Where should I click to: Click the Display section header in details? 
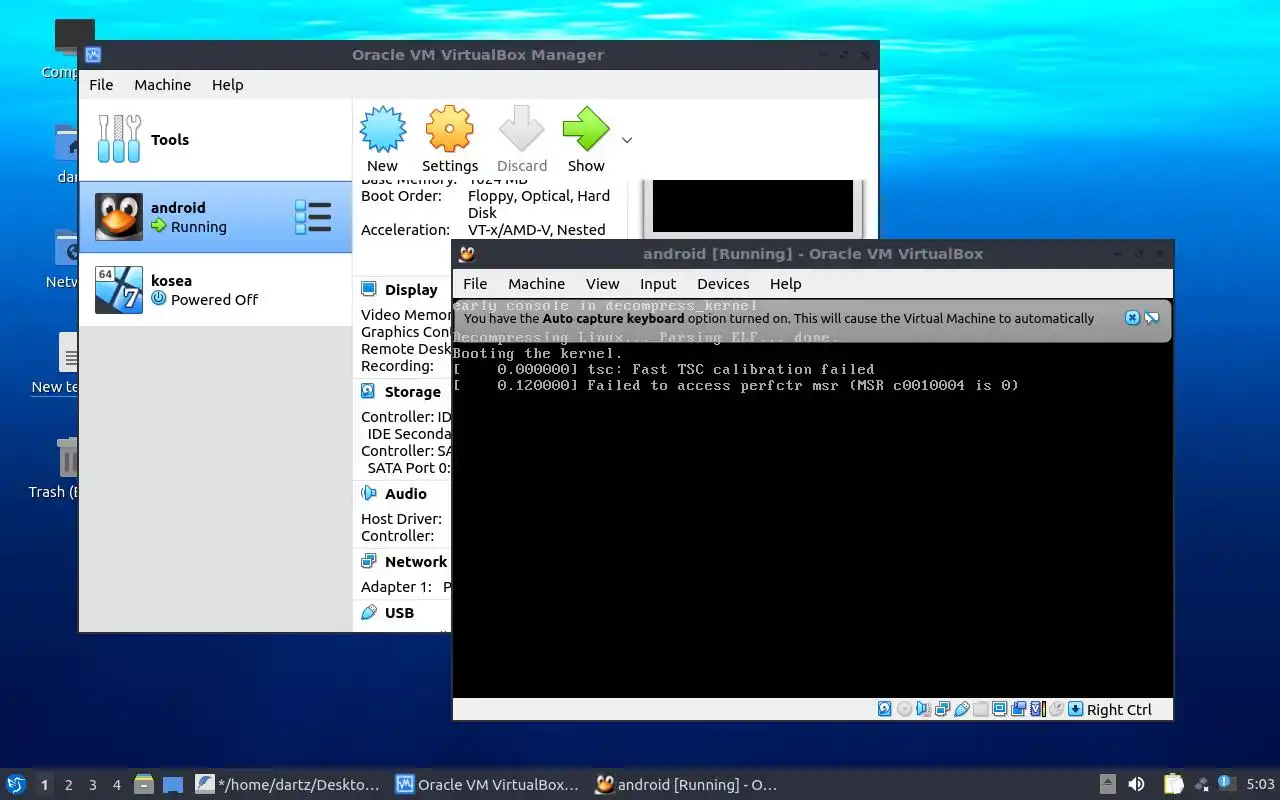tap(411, 290)
